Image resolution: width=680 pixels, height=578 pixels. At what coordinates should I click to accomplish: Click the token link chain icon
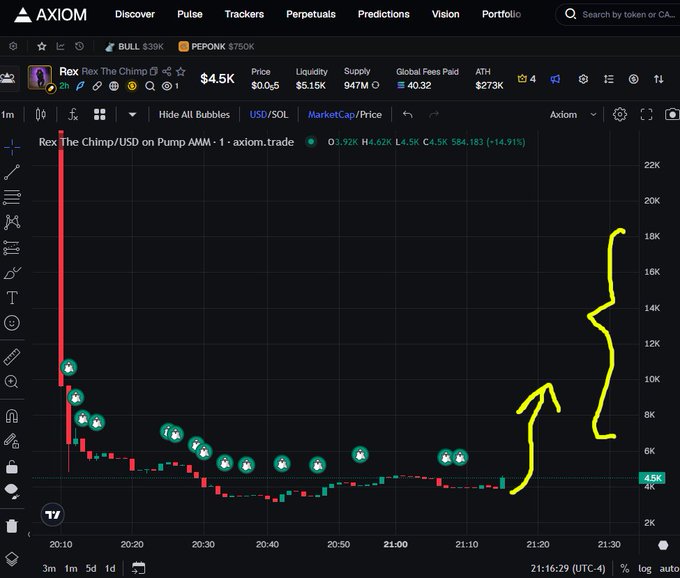coord(97,86)
